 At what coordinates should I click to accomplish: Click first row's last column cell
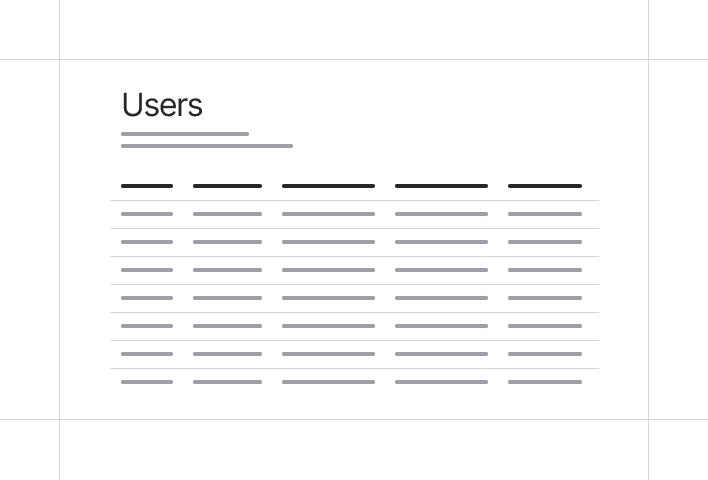(x=545, y=214)
